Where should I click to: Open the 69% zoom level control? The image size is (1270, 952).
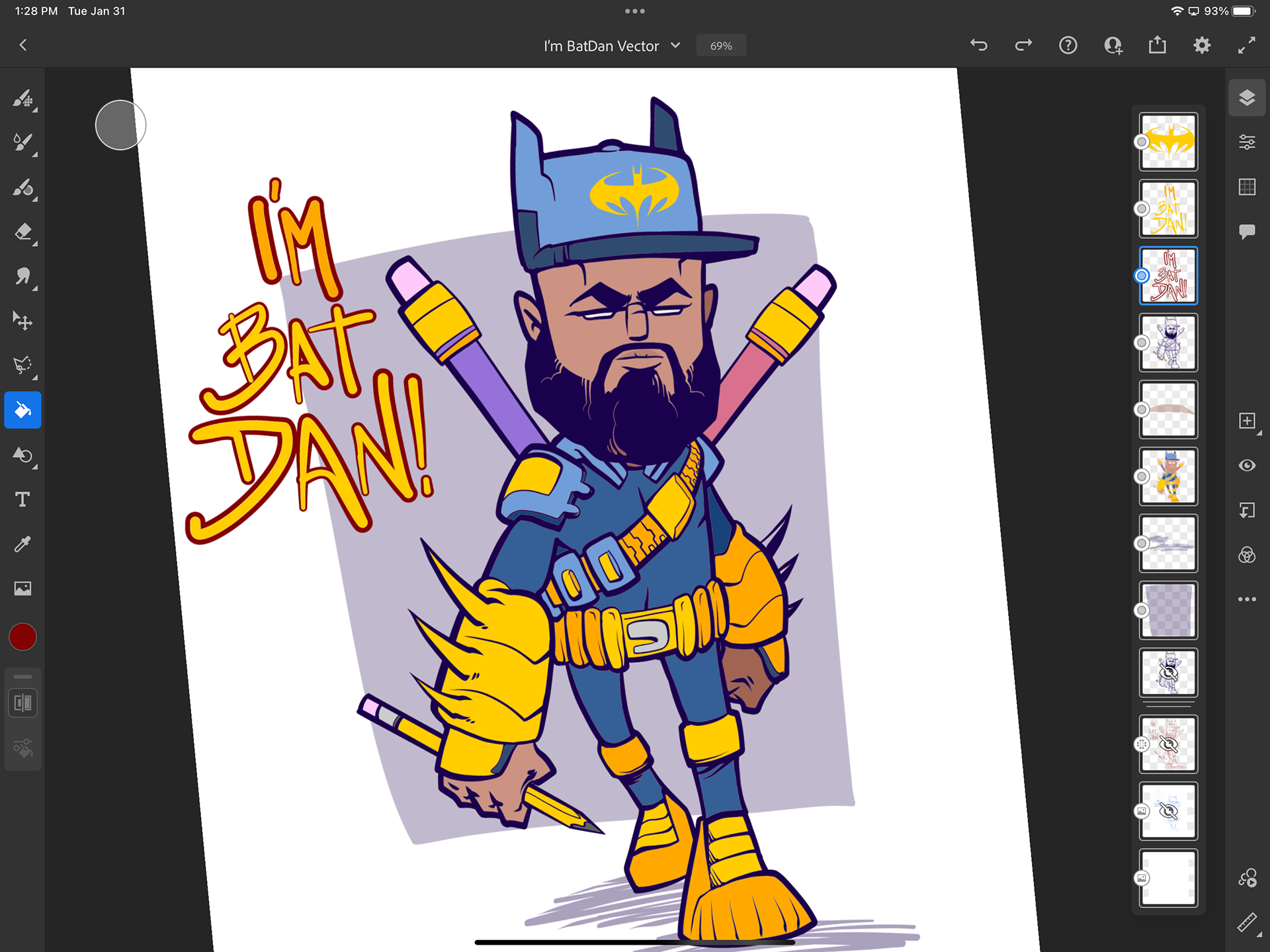[x=721, y=46]
